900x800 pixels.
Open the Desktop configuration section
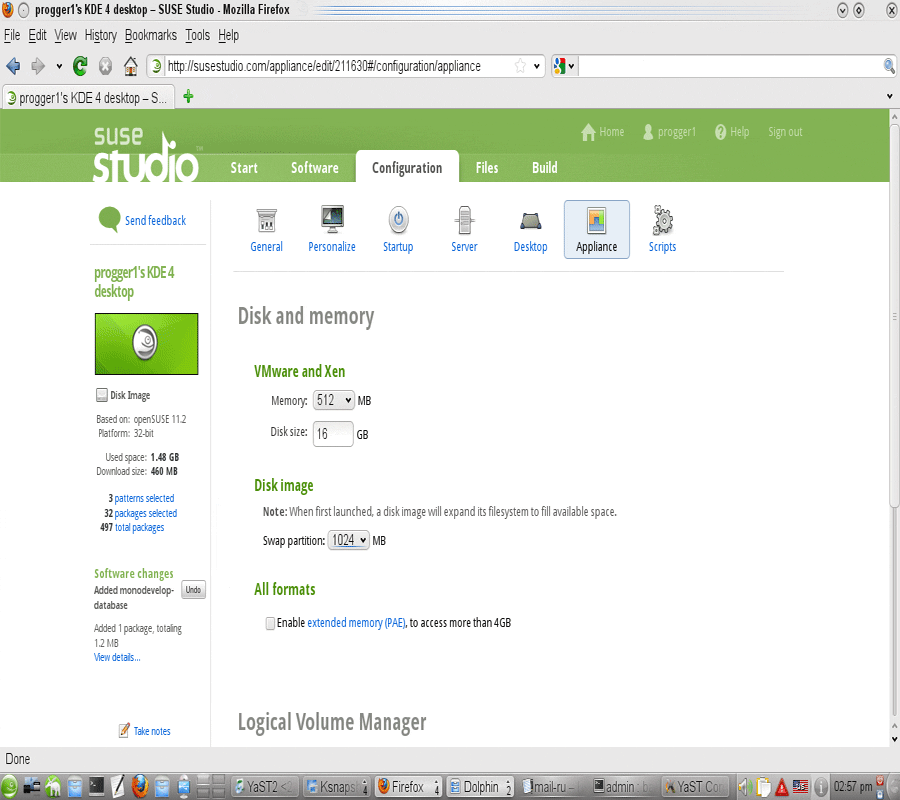point(530,230)
